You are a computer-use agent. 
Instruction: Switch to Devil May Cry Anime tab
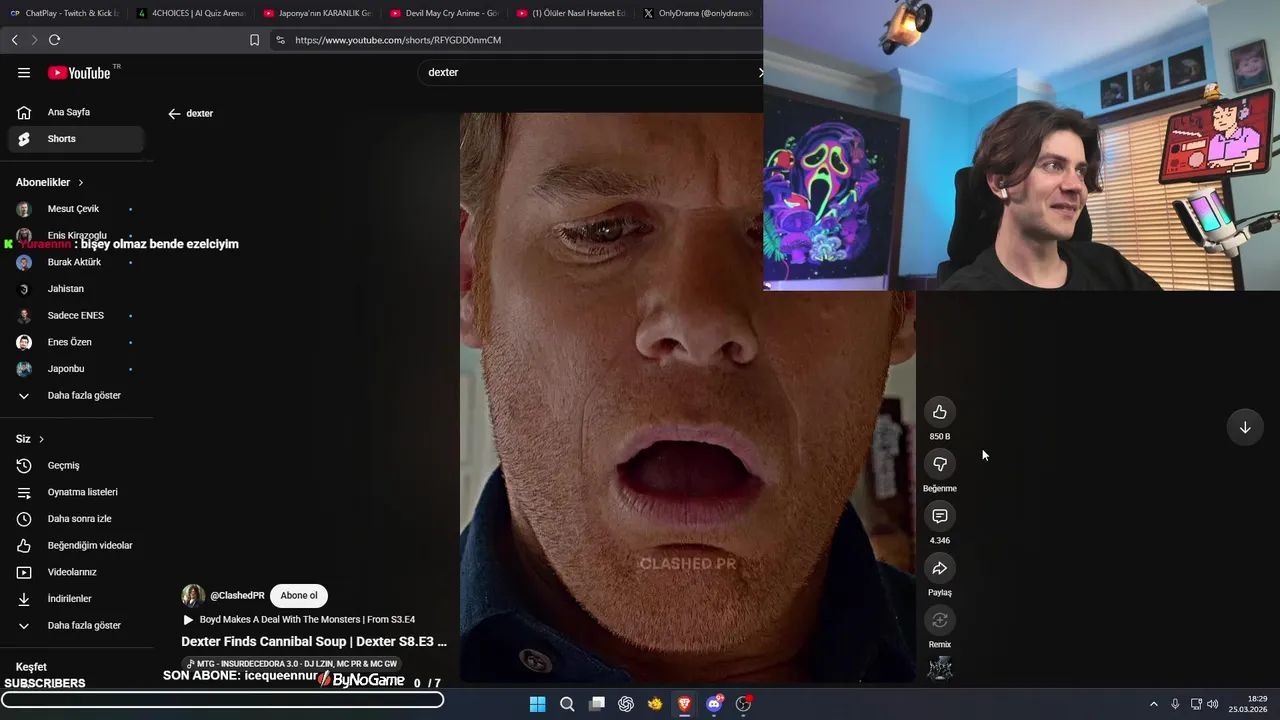(444, 13)
